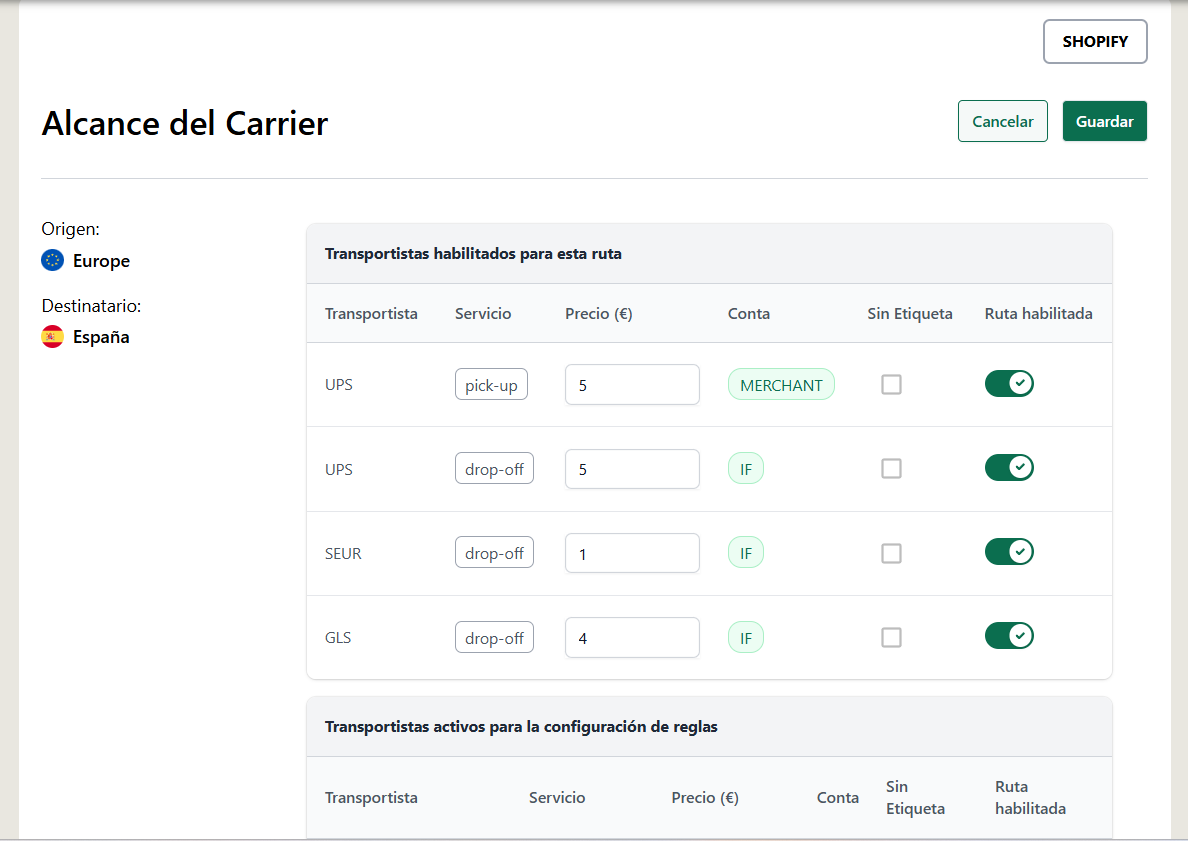This screenshot has height=841, width=1188.
Task: Edit price field for GLS
Action: click(632, 638)
